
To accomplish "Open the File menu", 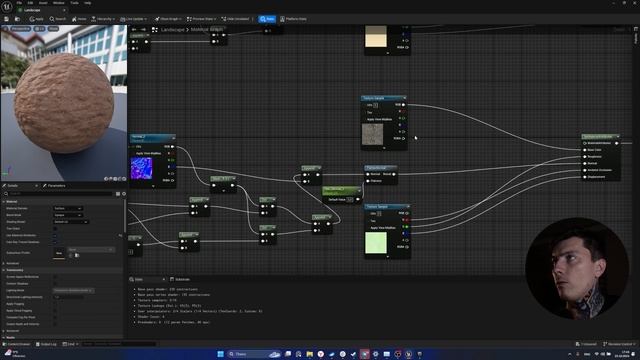I will tap(19, 3).
